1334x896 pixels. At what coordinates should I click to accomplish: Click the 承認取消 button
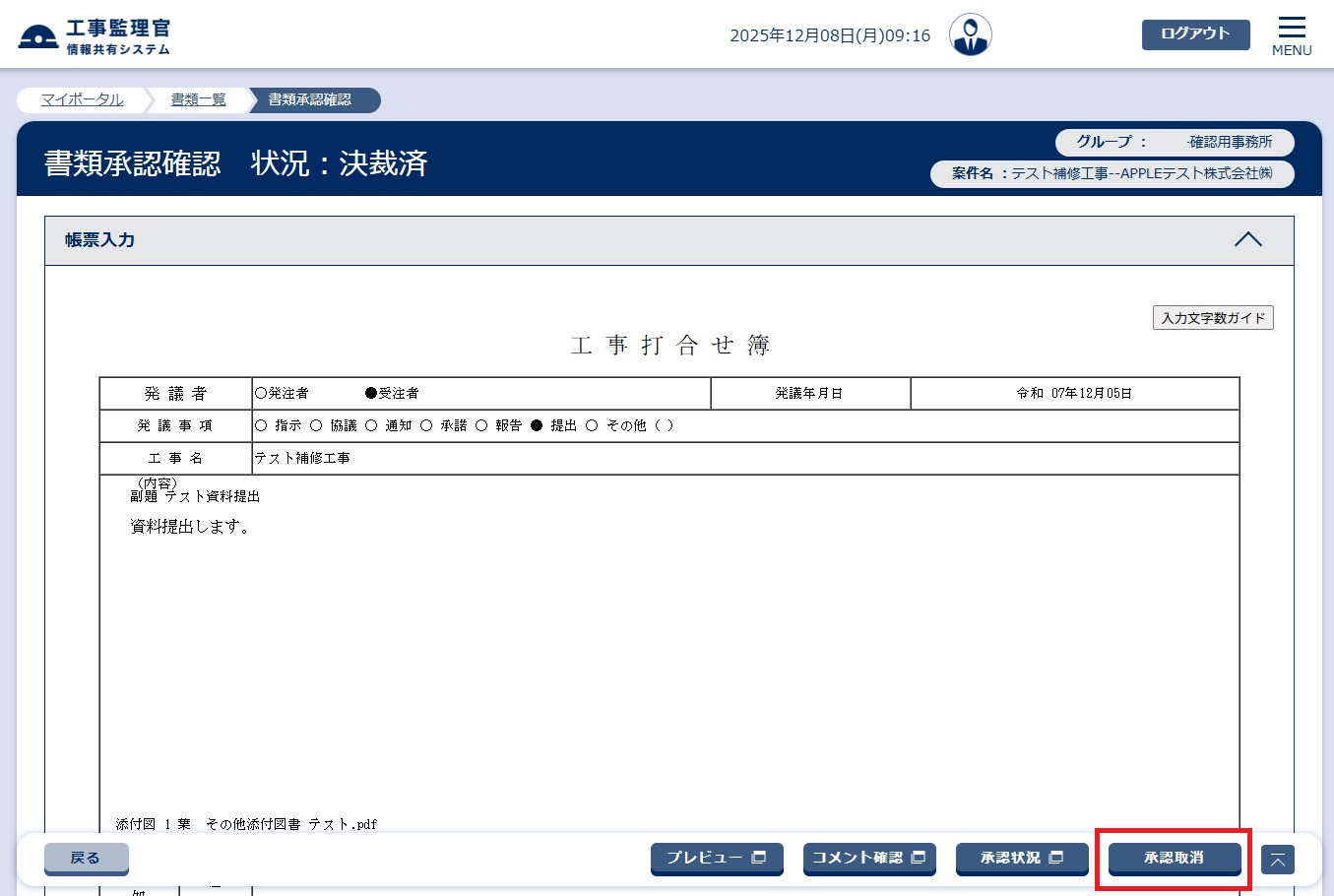[x=1174, y=858]
